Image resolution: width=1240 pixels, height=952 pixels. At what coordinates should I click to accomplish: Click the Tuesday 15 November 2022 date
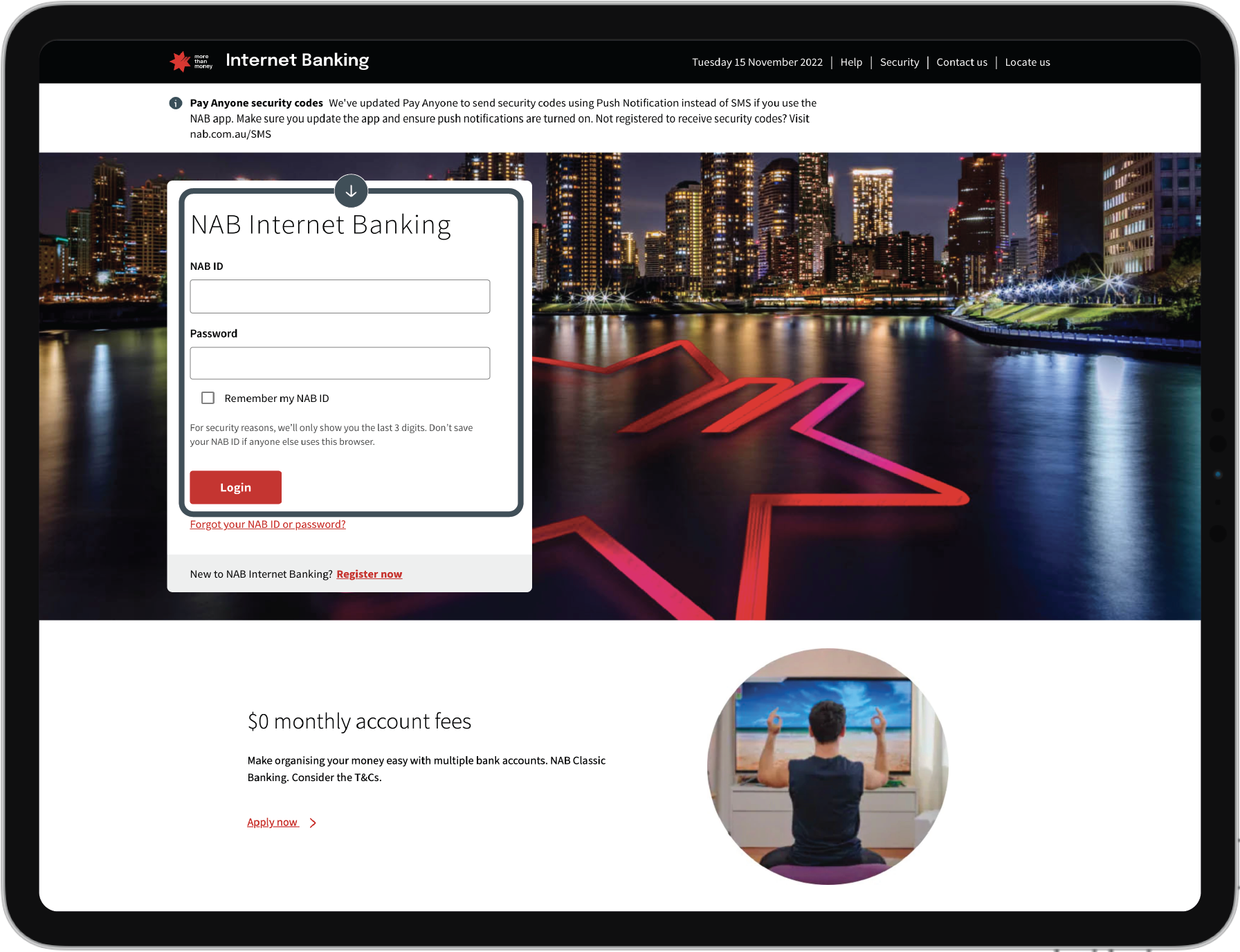pos(757,62)
